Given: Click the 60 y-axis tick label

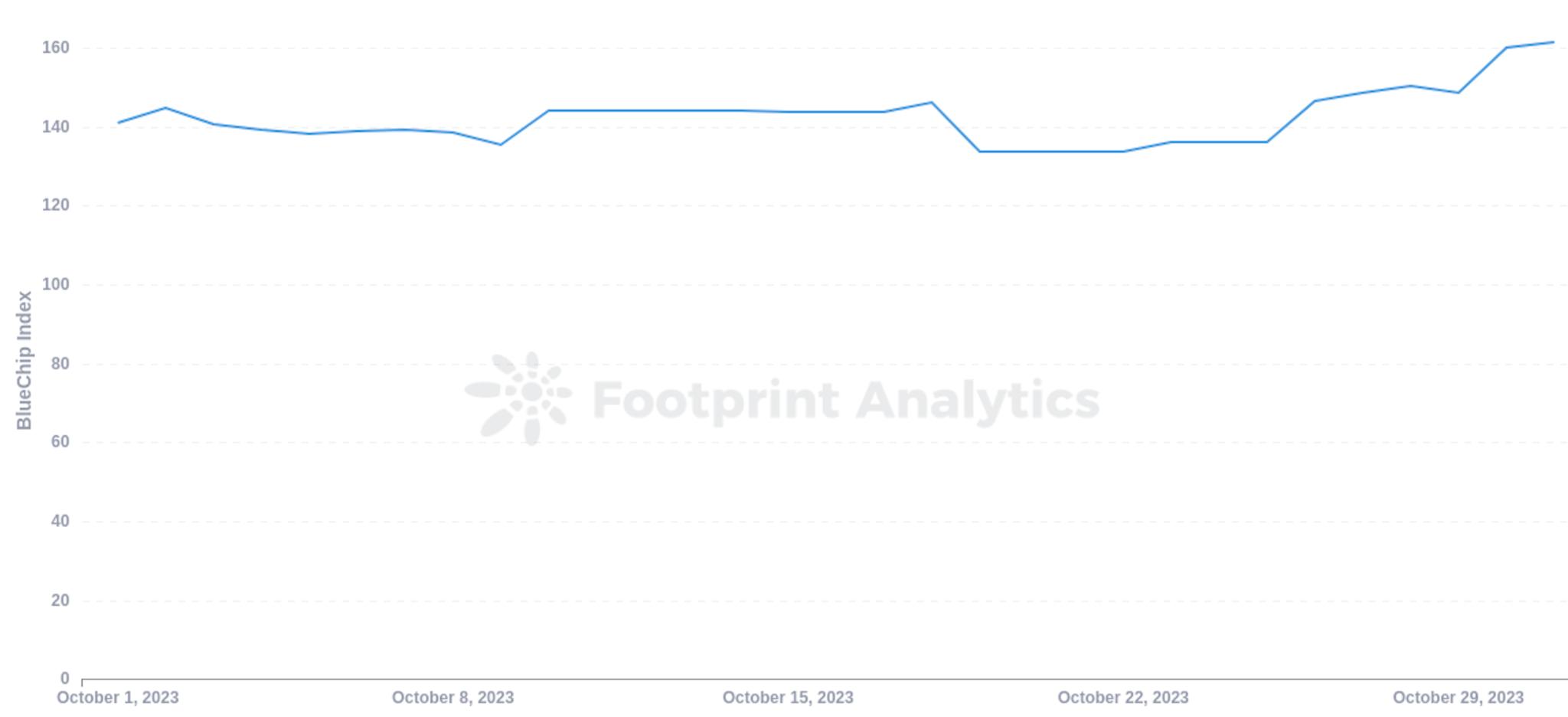Looking at the screenshot, I should tap(60, 442).
